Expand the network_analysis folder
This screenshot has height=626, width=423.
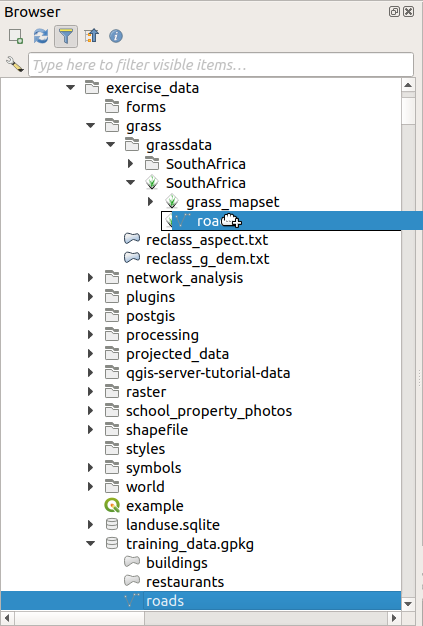tap(91, 277)
